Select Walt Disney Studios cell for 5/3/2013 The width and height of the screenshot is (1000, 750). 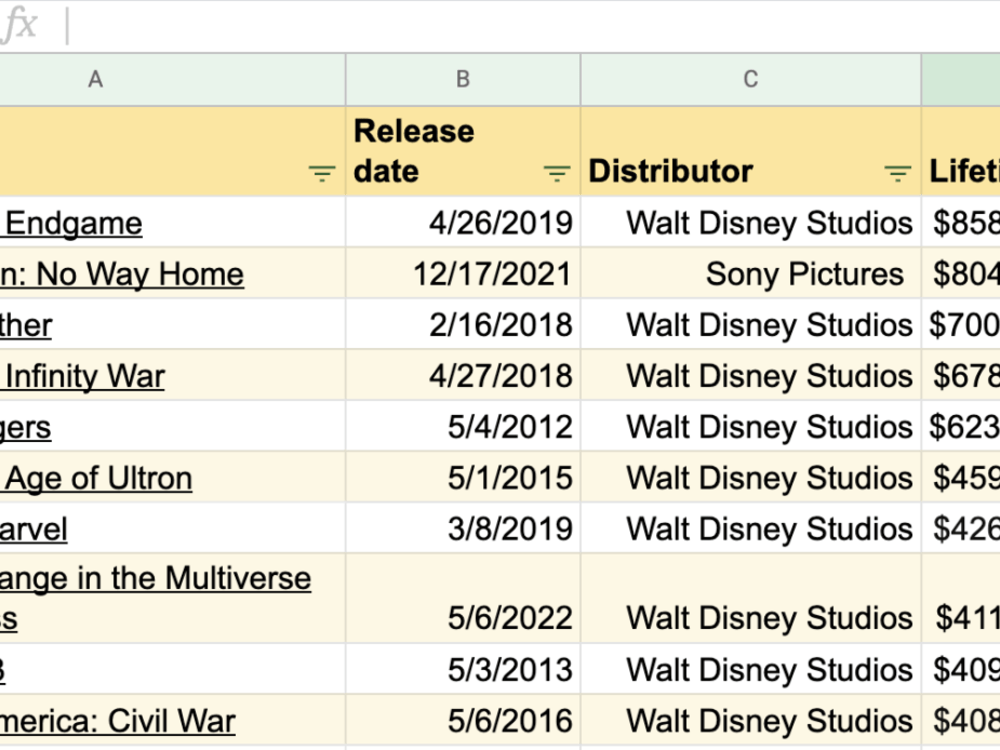pos(751,669)
